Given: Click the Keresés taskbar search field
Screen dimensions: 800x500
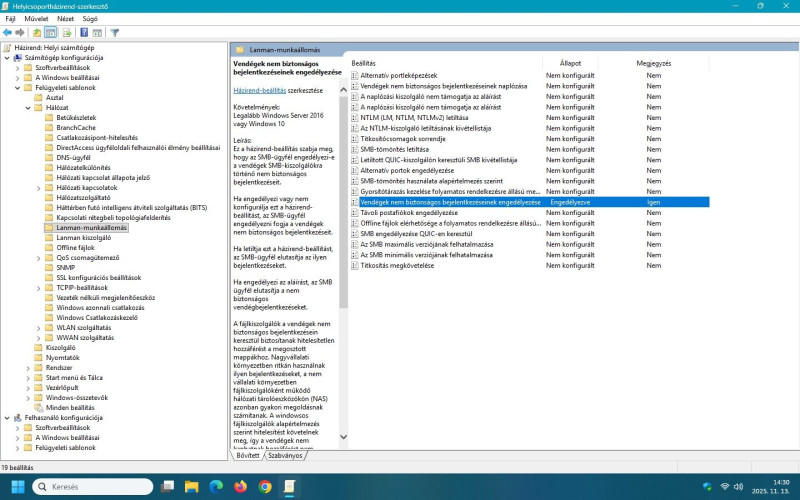Looking at the screenshot, I should 92,486.
